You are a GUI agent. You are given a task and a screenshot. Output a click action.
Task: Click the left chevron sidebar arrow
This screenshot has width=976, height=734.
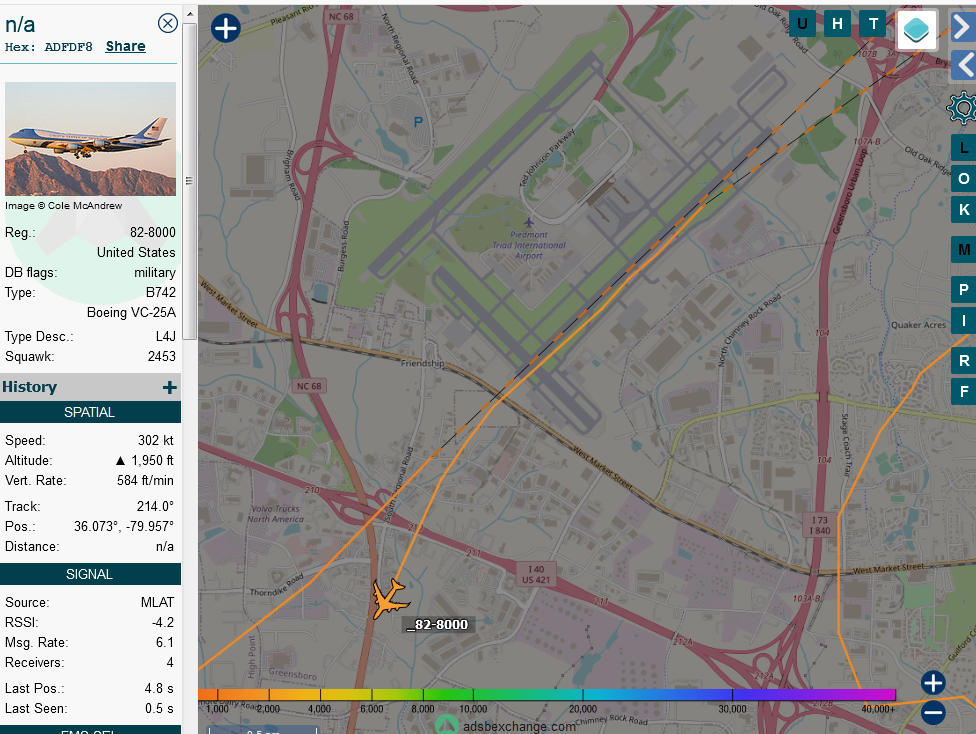pyautogui.click(x=964, y=65)
